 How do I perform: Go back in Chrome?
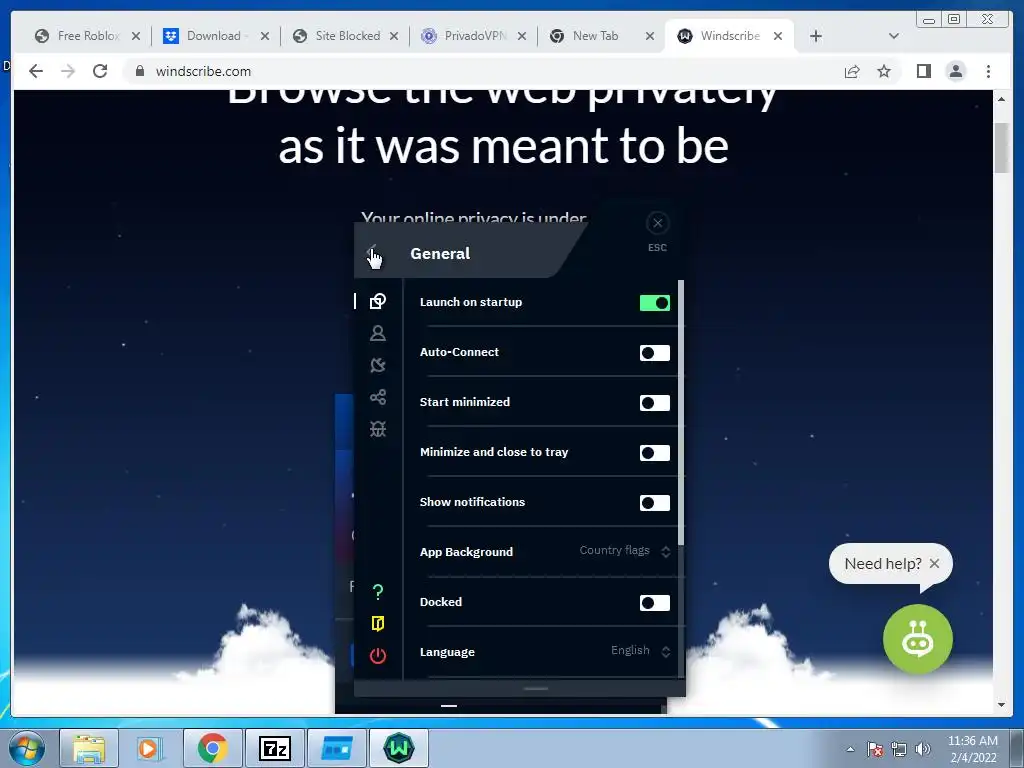[x=36, y=71]
